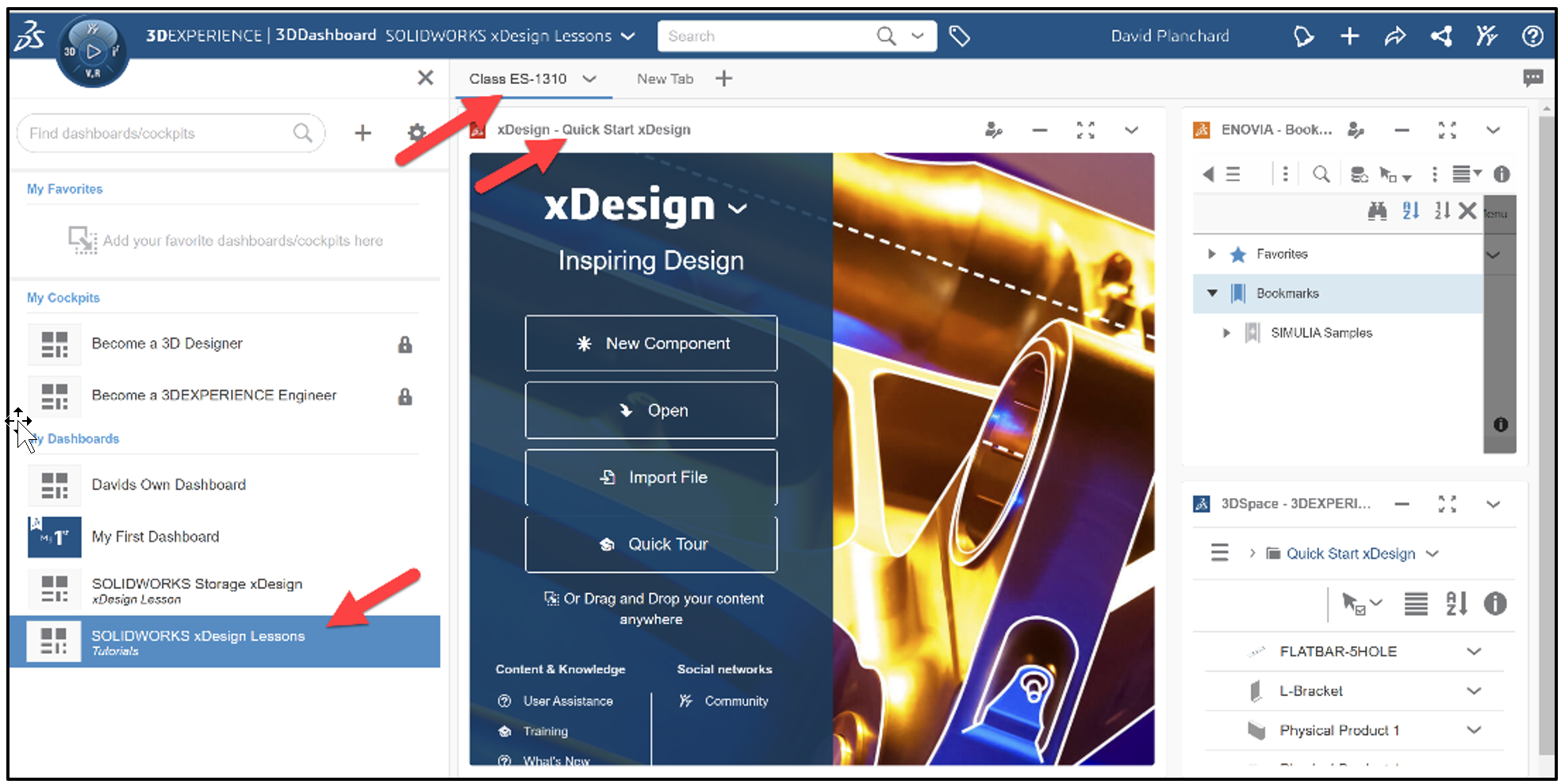Screen dimensions: 1561x784
Task: Click the tag icon next to search
Action: [x=959, y=36]
